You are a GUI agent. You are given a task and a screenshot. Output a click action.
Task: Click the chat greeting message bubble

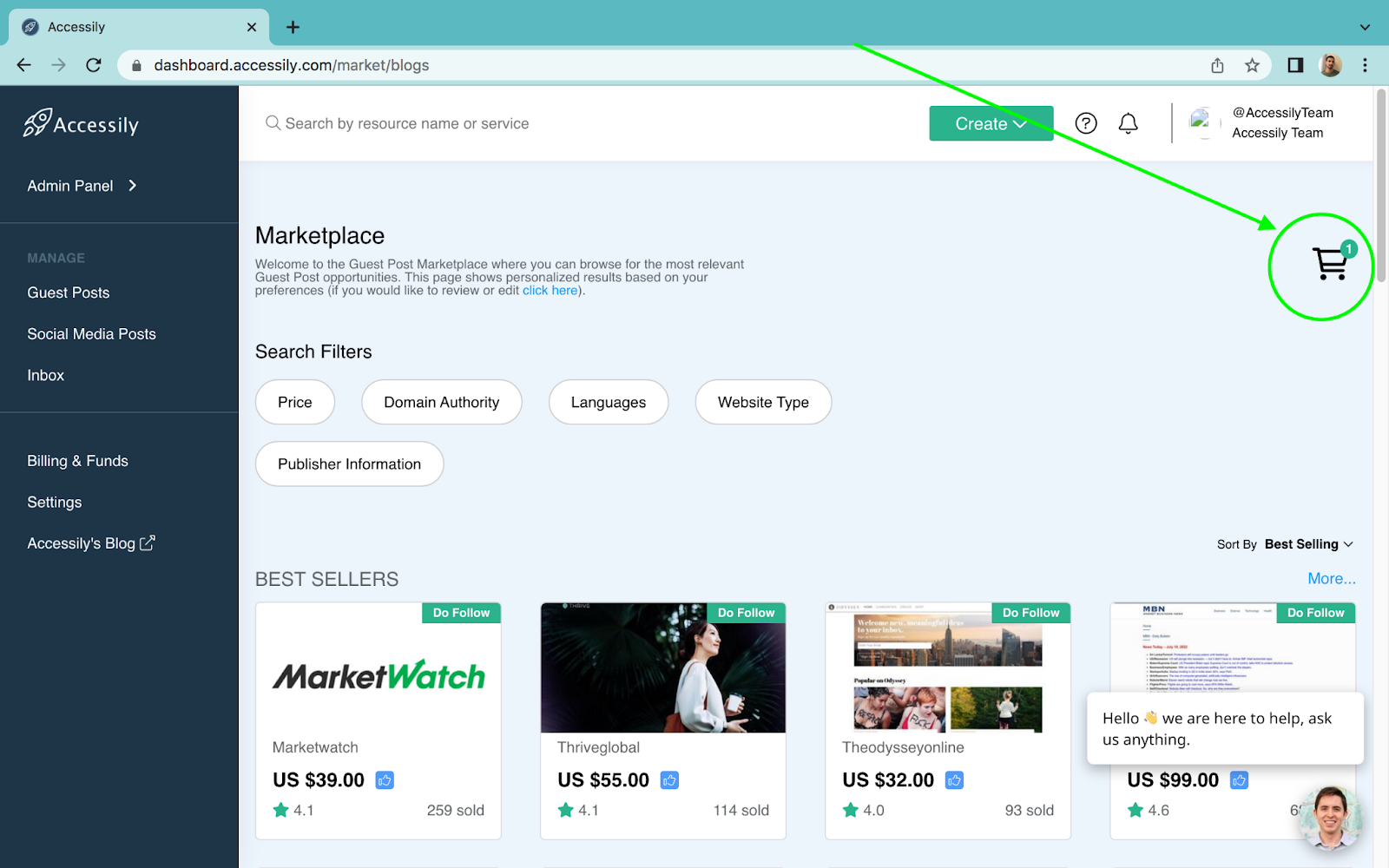[x=1225, y=728]
